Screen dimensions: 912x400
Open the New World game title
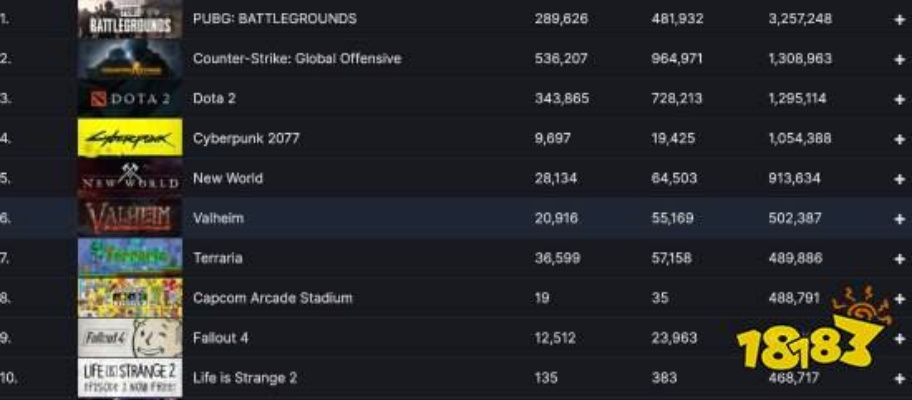click(x=228, y=178)
